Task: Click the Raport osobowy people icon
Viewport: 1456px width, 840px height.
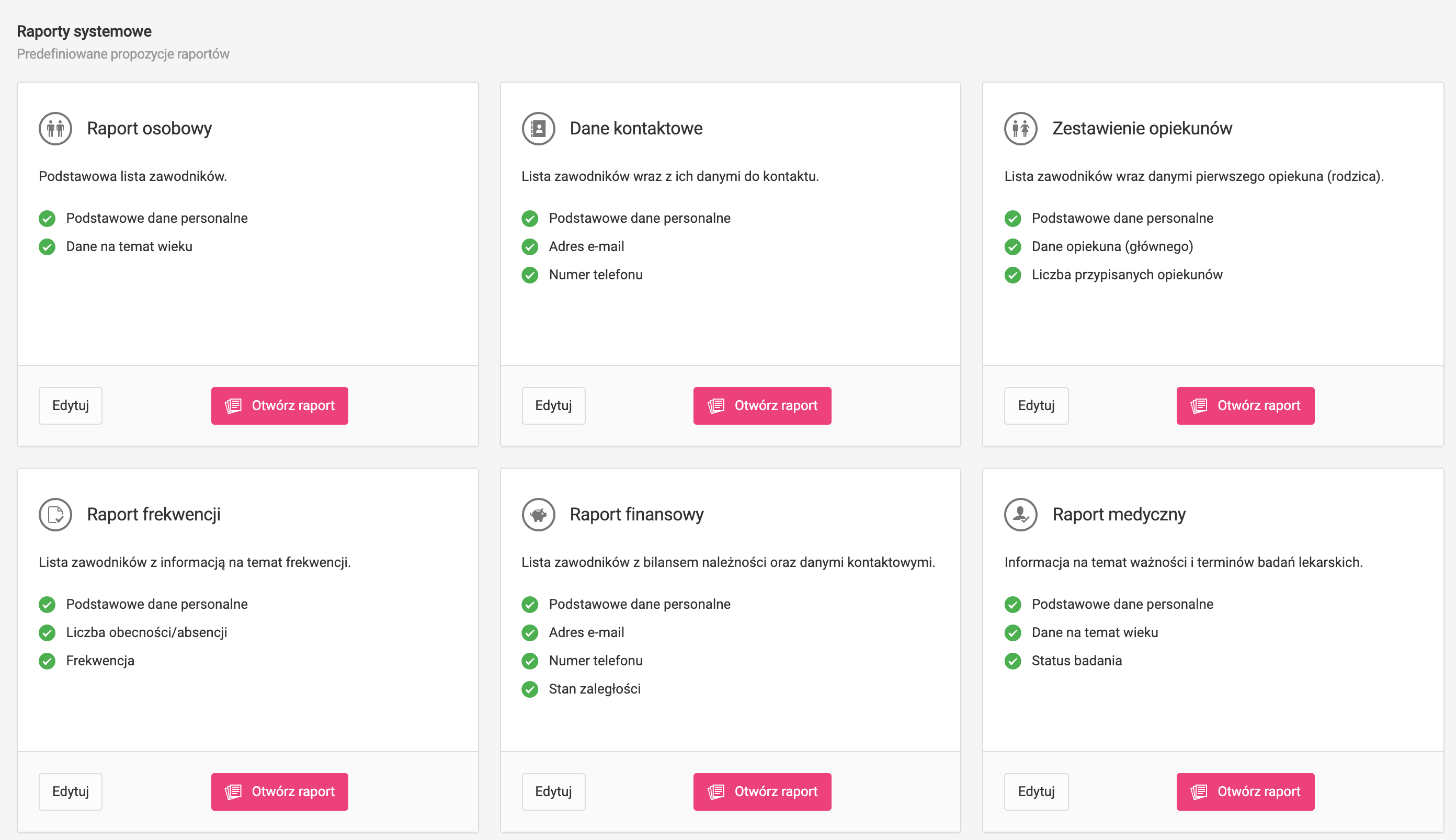Action: point(55,128)
